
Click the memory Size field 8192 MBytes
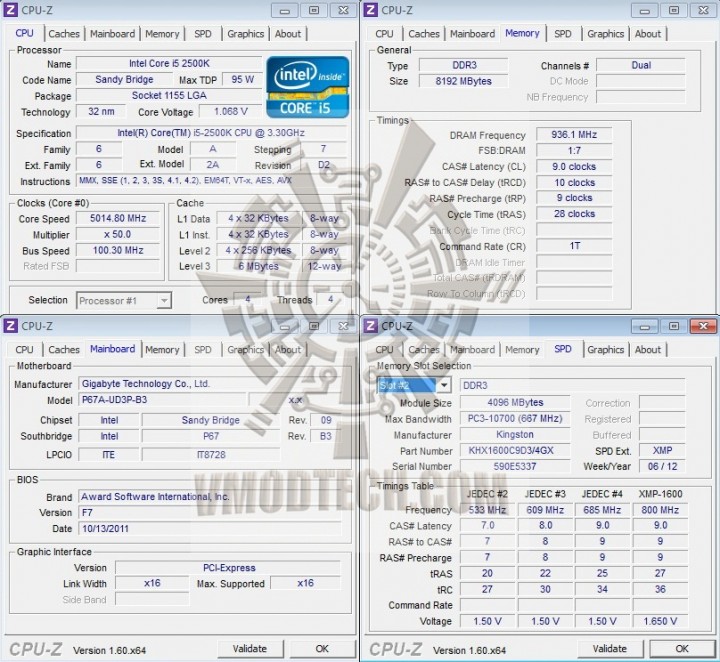pos(463,81)
